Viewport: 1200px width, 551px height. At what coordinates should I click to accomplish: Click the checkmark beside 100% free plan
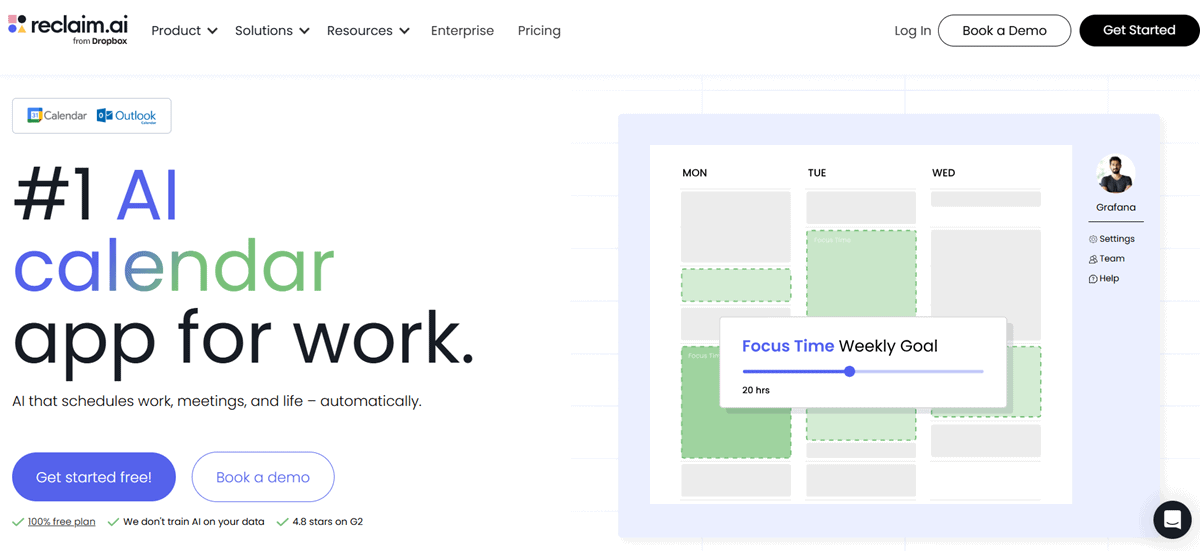tap(18, 522)
